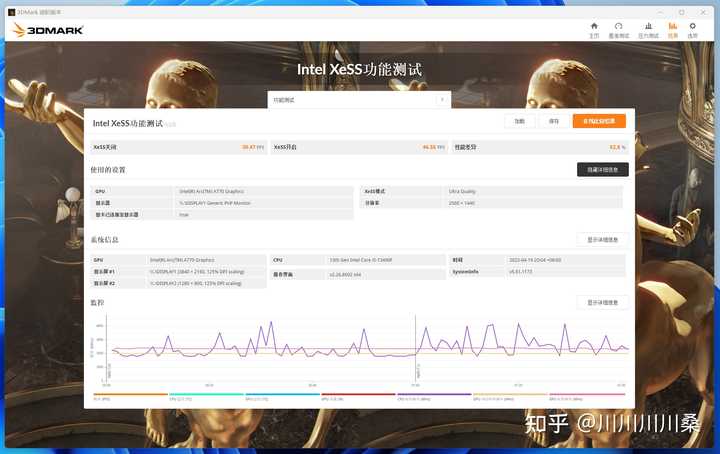Screen dimensions: 720x454
Task: Select the XeSS off FPS score box
Action: point(179,147)
